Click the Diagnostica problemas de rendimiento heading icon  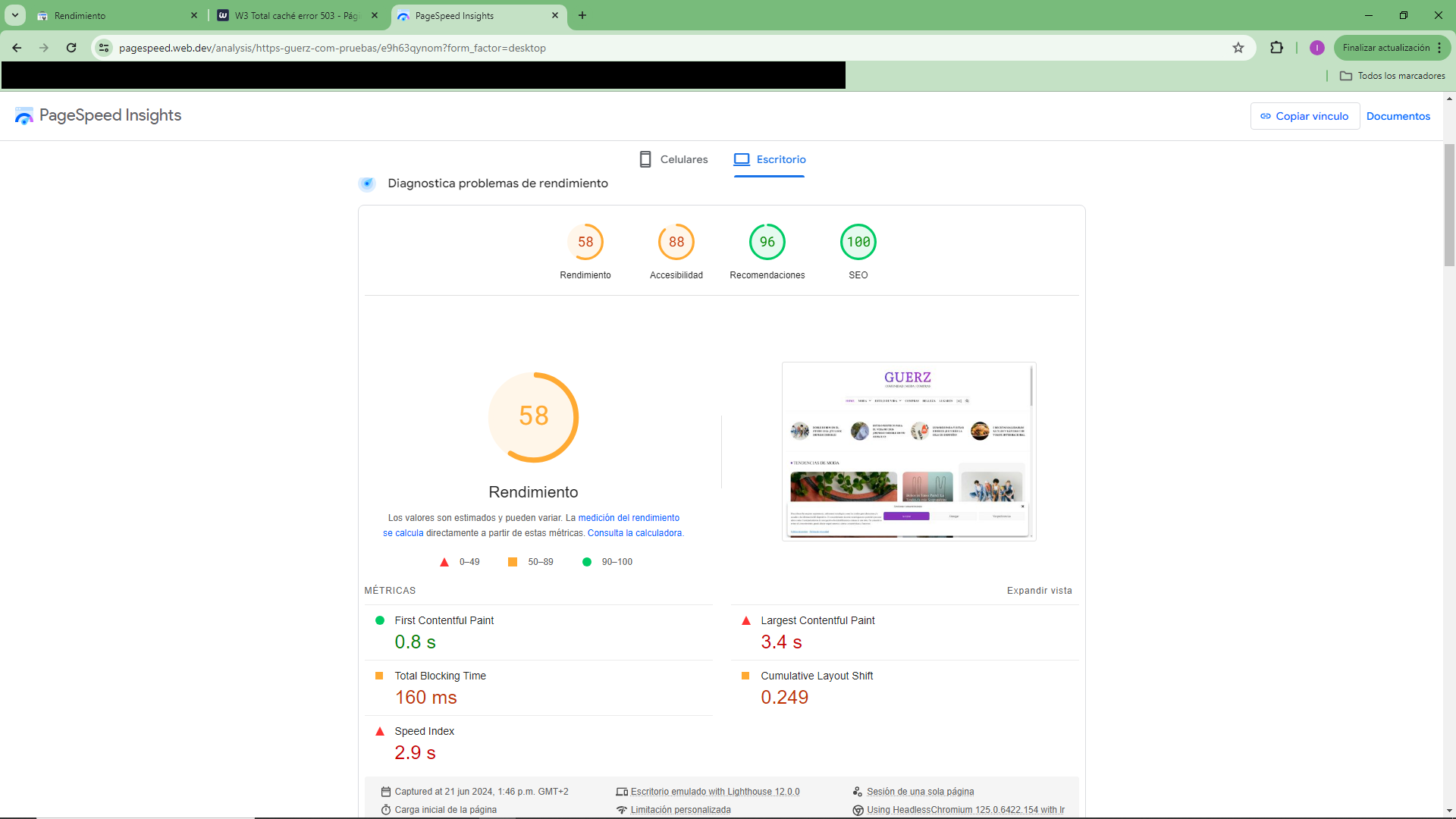tap(367, 184)
